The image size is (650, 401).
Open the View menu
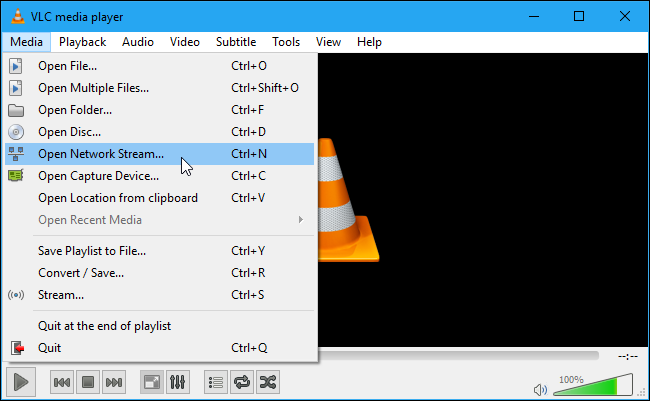coord(328,42)
